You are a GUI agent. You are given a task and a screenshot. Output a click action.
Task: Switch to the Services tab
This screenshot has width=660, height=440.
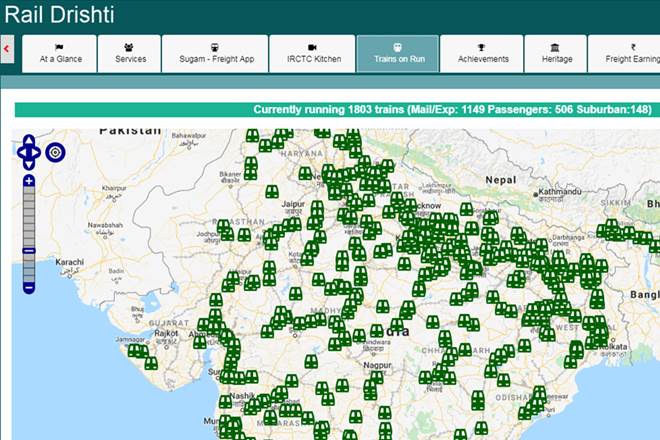[130, 53]
